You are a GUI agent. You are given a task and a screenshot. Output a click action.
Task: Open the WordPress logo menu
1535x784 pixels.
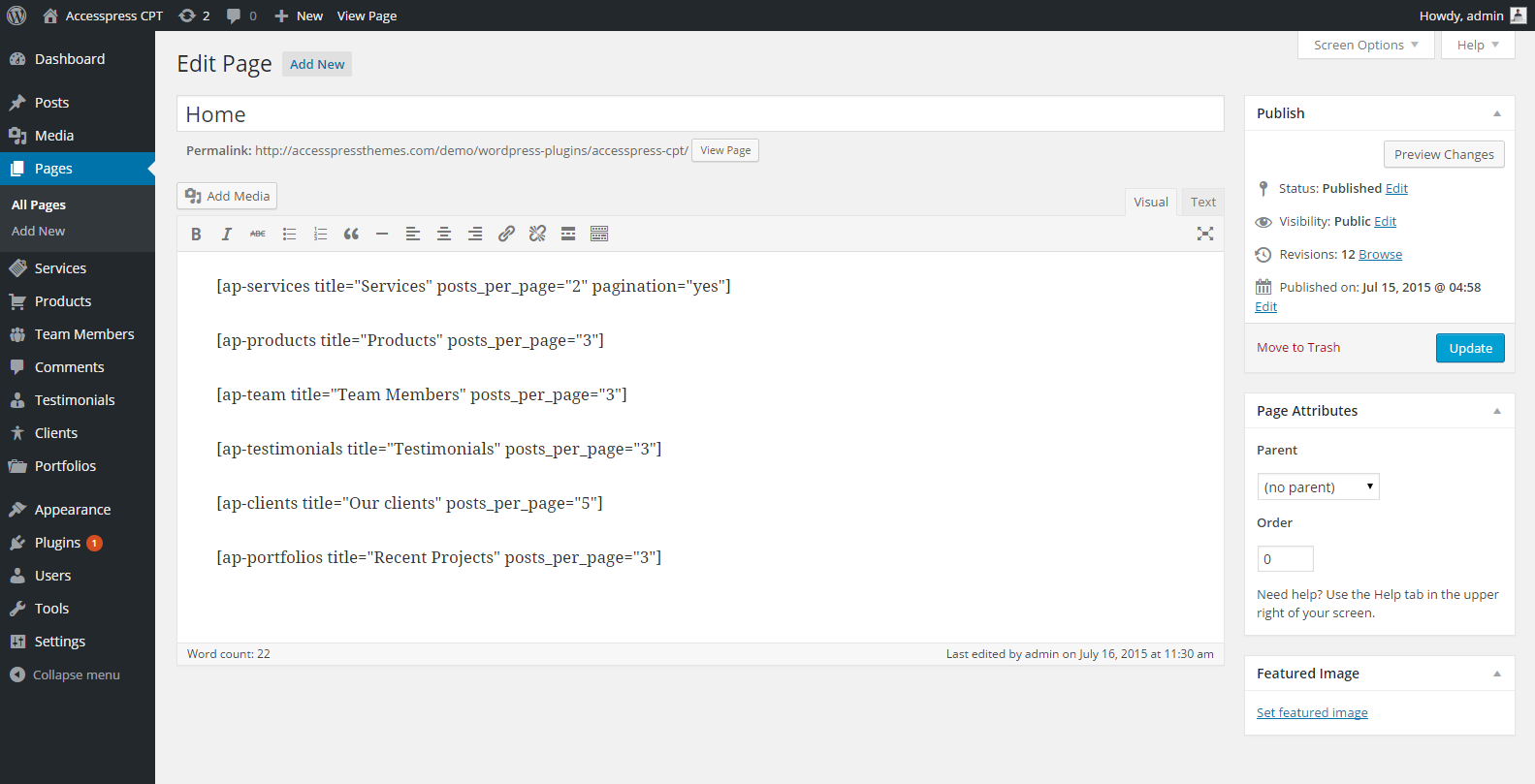coord(16,16)
